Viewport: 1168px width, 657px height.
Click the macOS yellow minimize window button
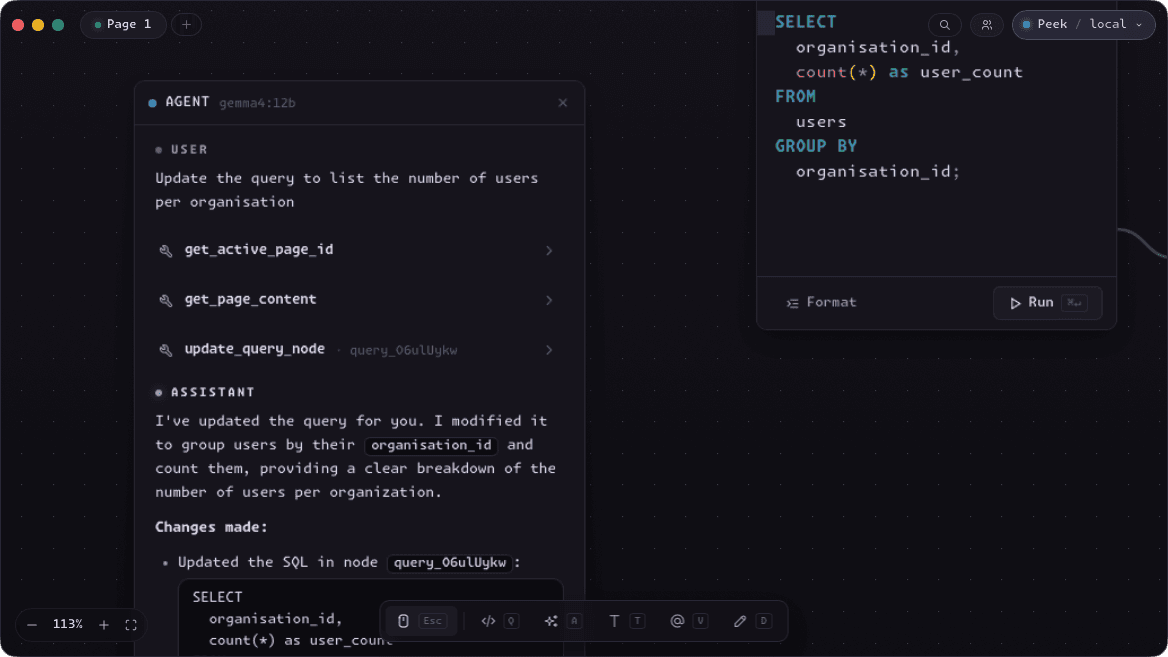pyautogui.click(x=38, y=25)
